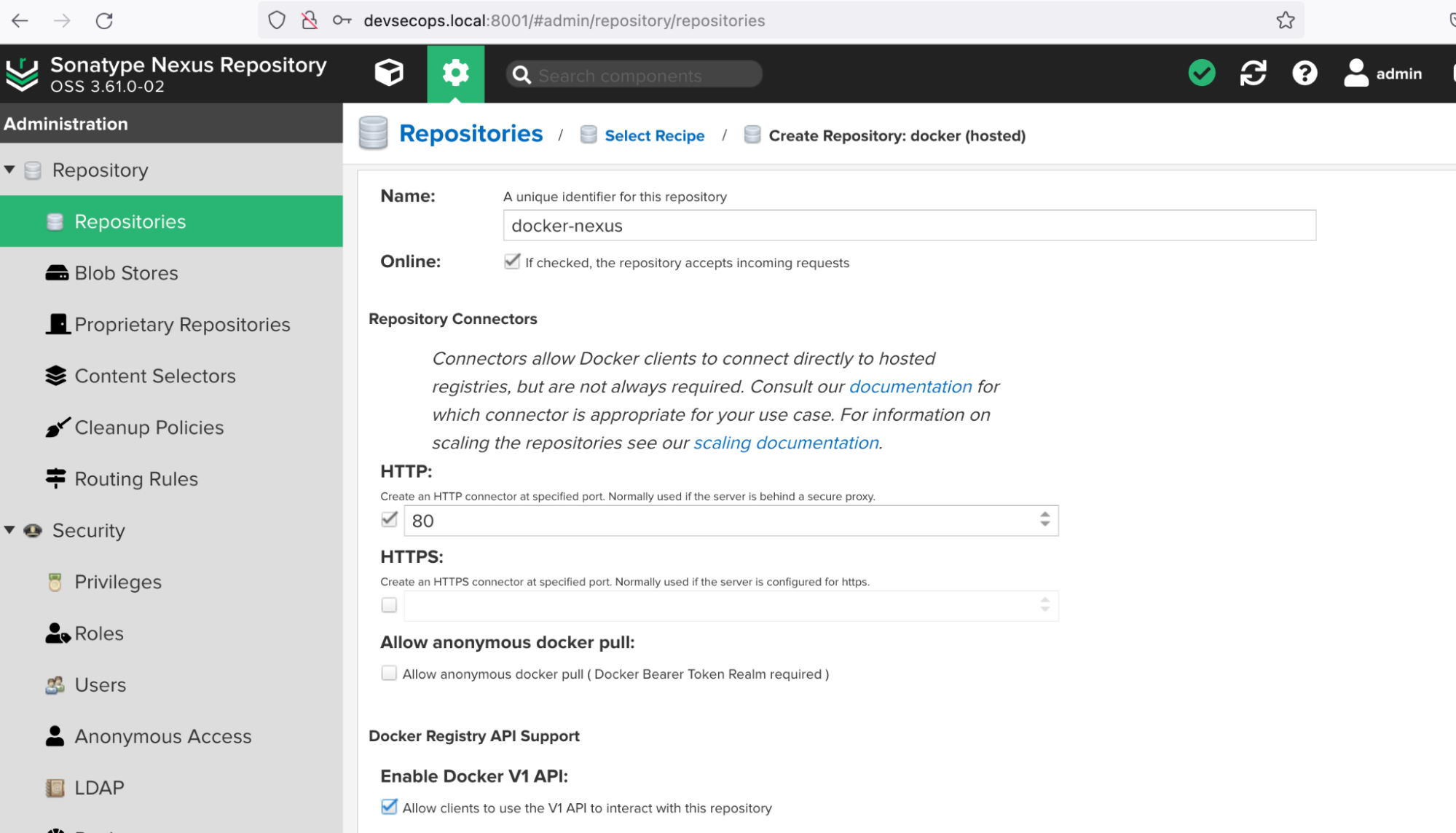Reload the page with browser refresh icon
The height and width of the screenshot is (833, 1456).
coord(104,20)
